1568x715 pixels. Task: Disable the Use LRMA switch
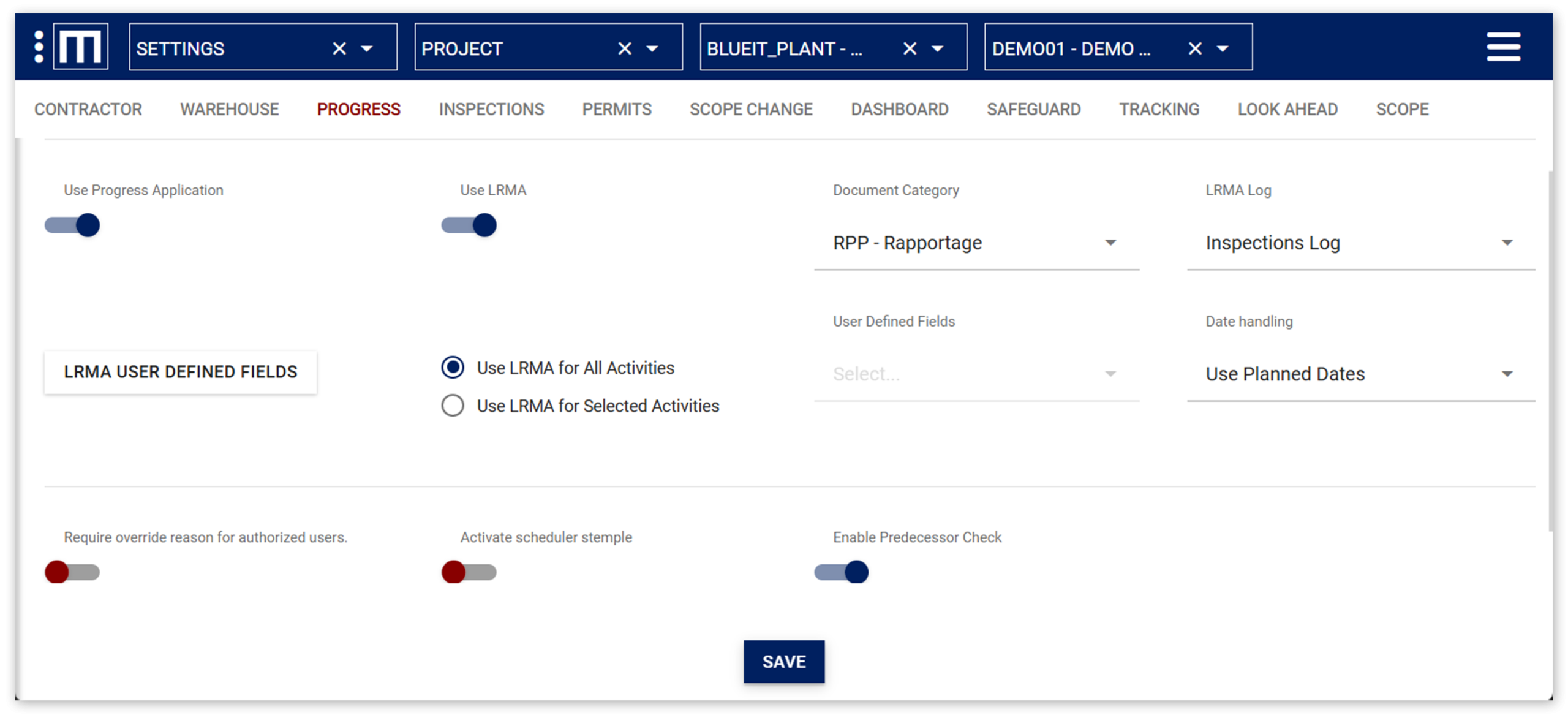point(469,225)
